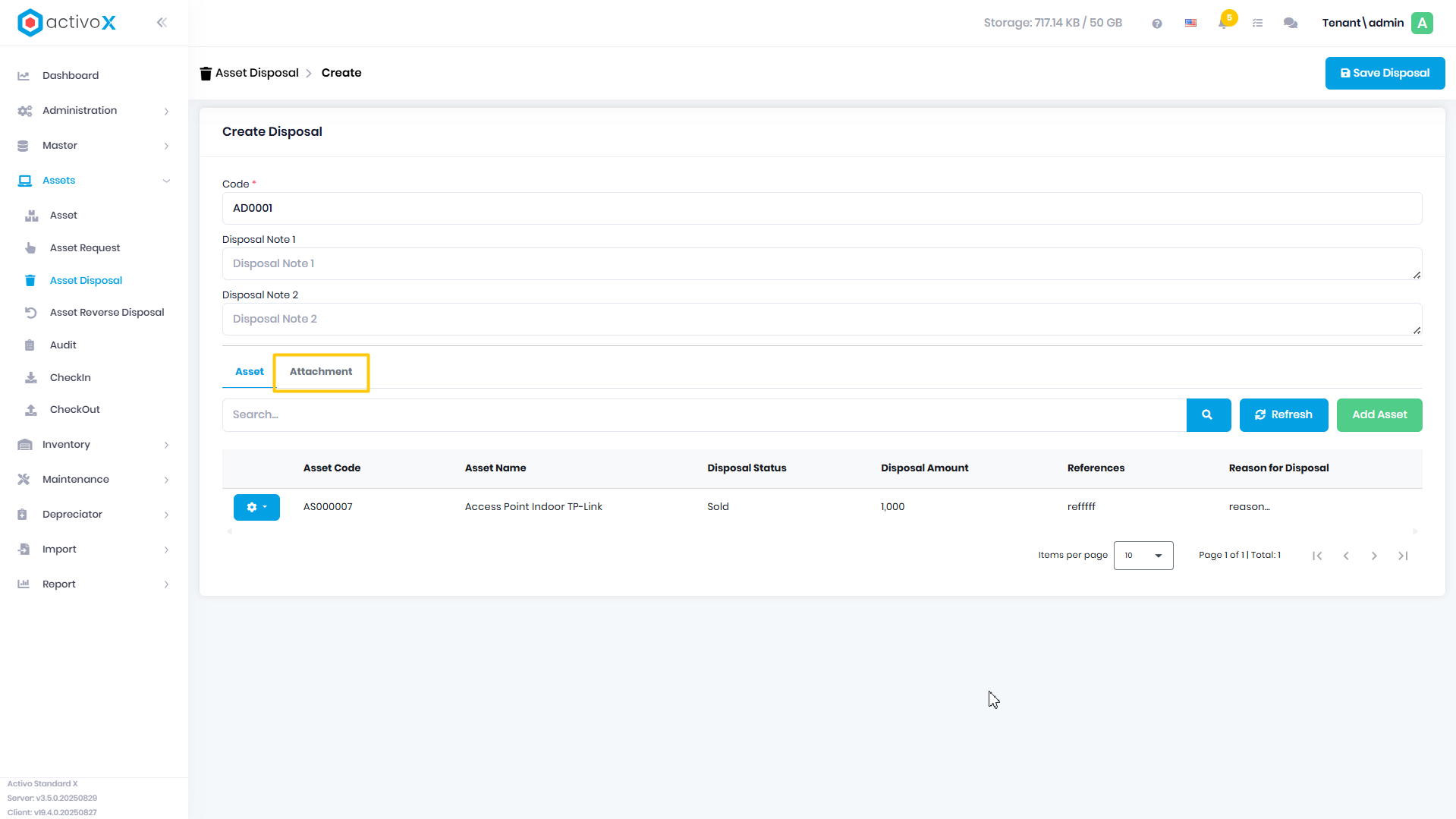Click the Disposal Note 2 textarea
Viewport: 1456px width, 819px height.
[822, 319]
